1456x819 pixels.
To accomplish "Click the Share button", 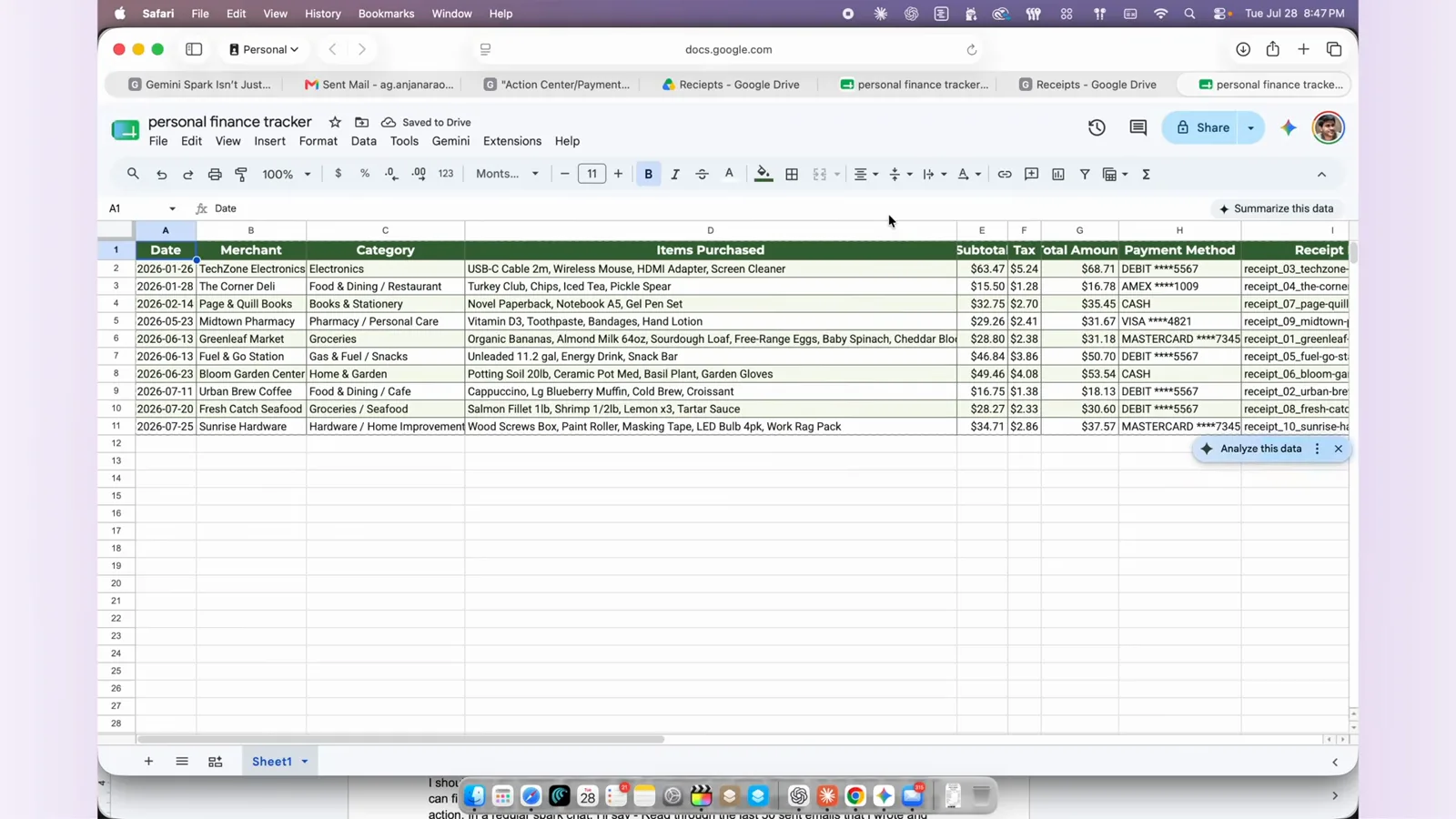I will click(1201, 127).
